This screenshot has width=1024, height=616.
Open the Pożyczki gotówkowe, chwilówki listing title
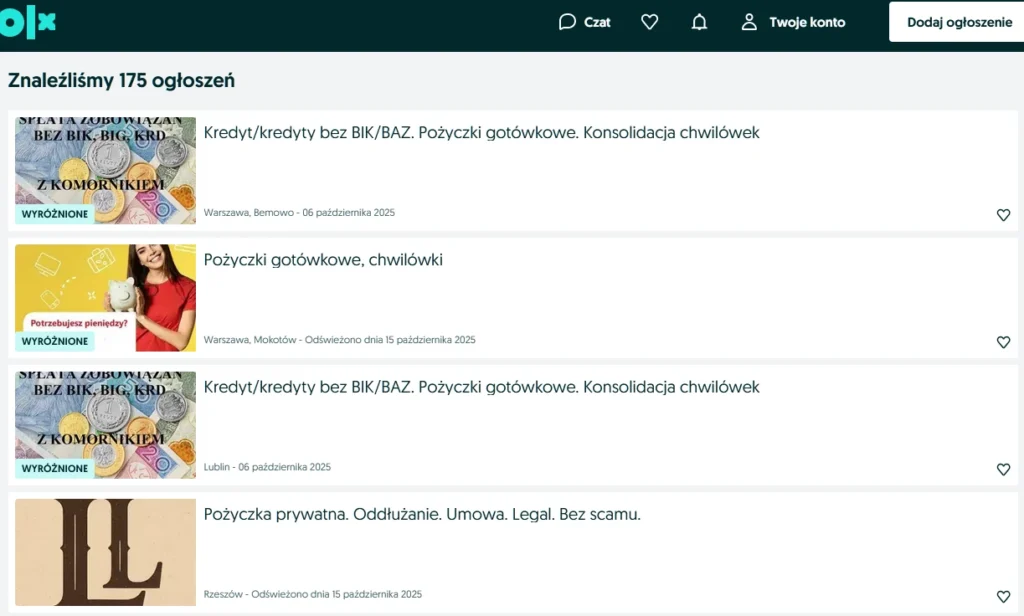pos(323,260)
